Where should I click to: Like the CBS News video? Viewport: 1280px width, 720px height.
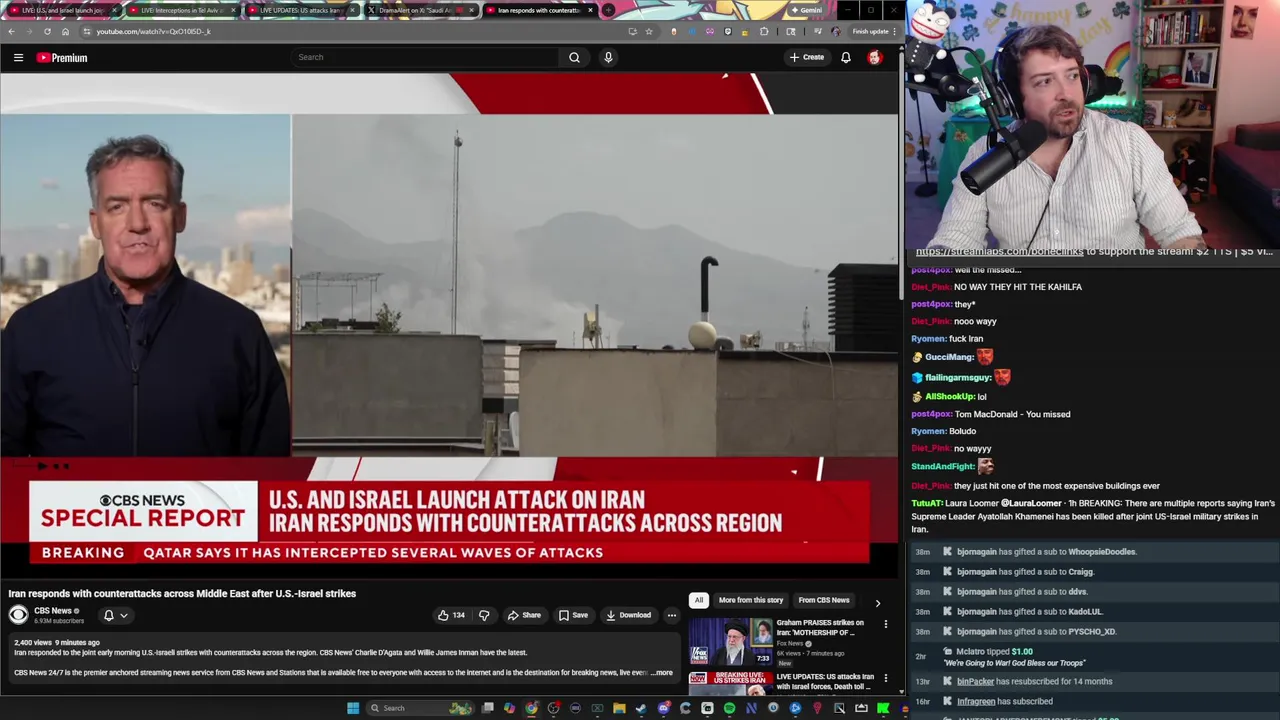(451, 615)
